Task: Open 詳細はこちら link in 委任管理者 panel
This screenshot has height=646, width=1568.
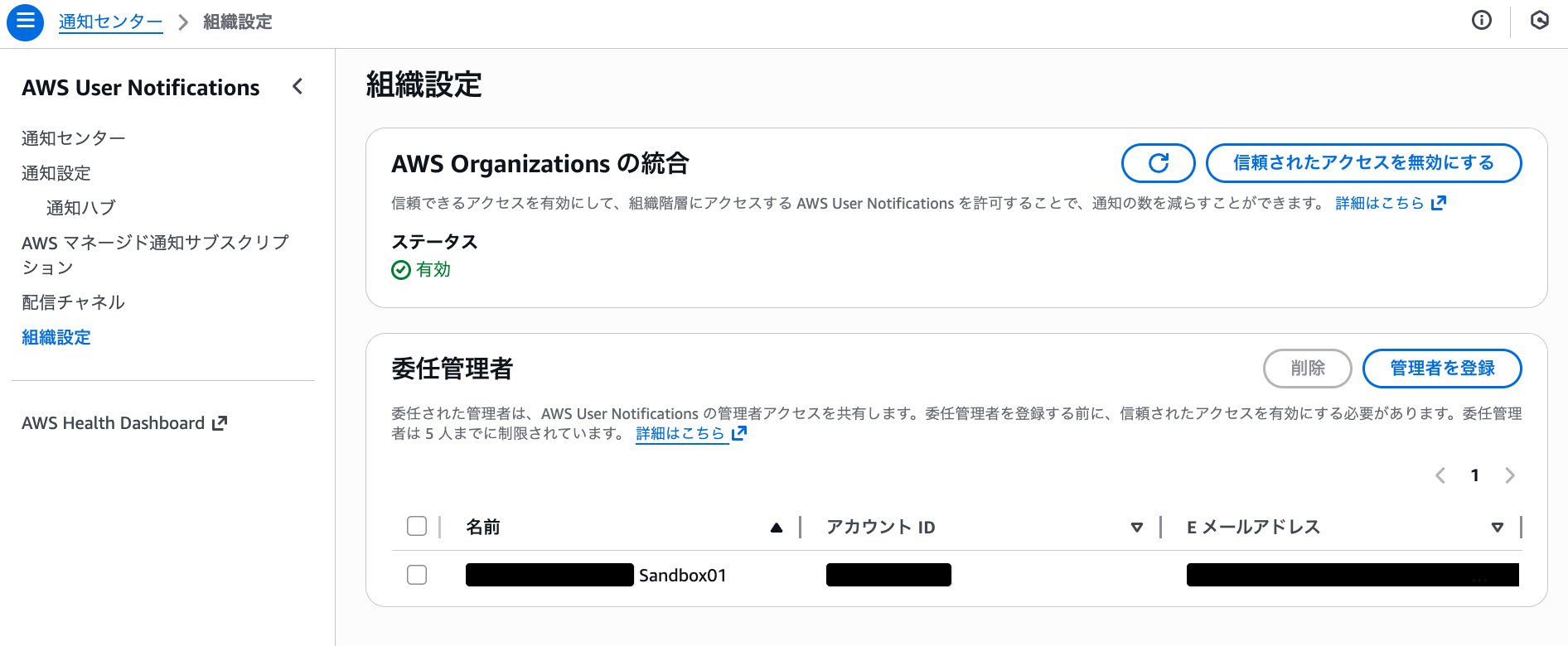Action: 680,433
